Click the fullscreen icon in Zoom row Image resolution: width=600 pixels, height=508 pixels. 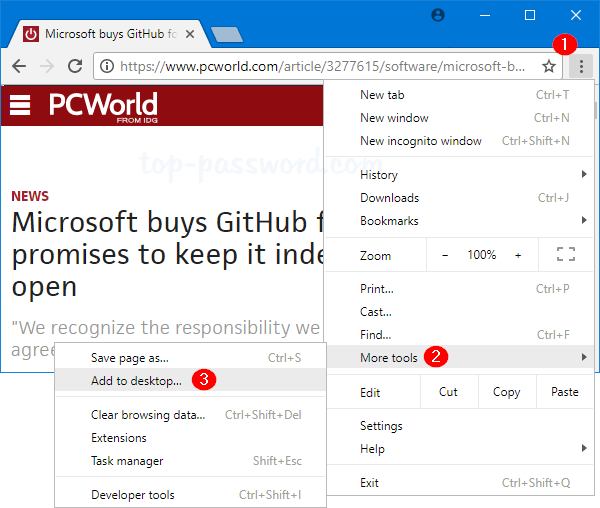(x=566, y=254)
